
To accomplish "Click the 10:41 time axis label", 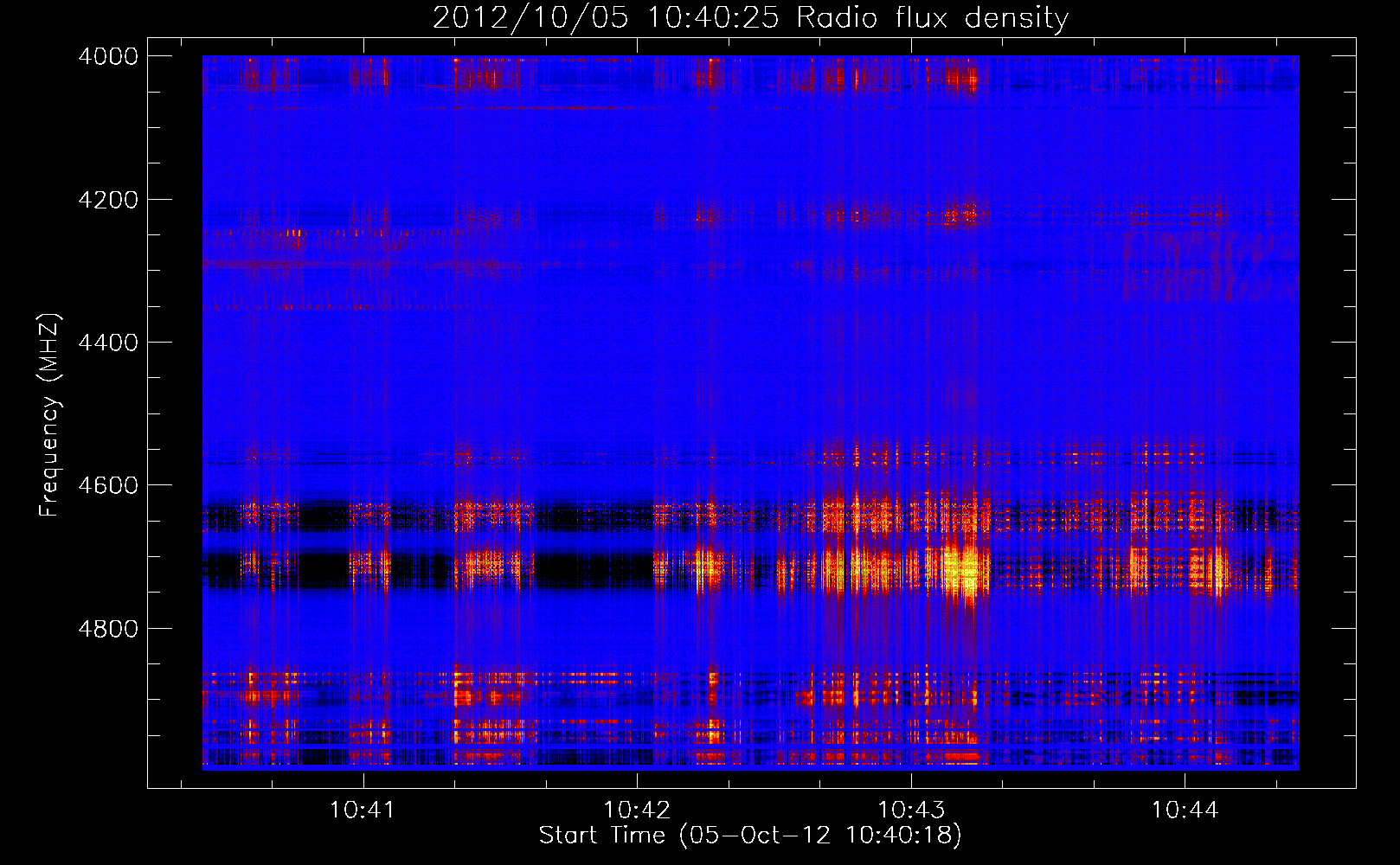I will [363, 810].
